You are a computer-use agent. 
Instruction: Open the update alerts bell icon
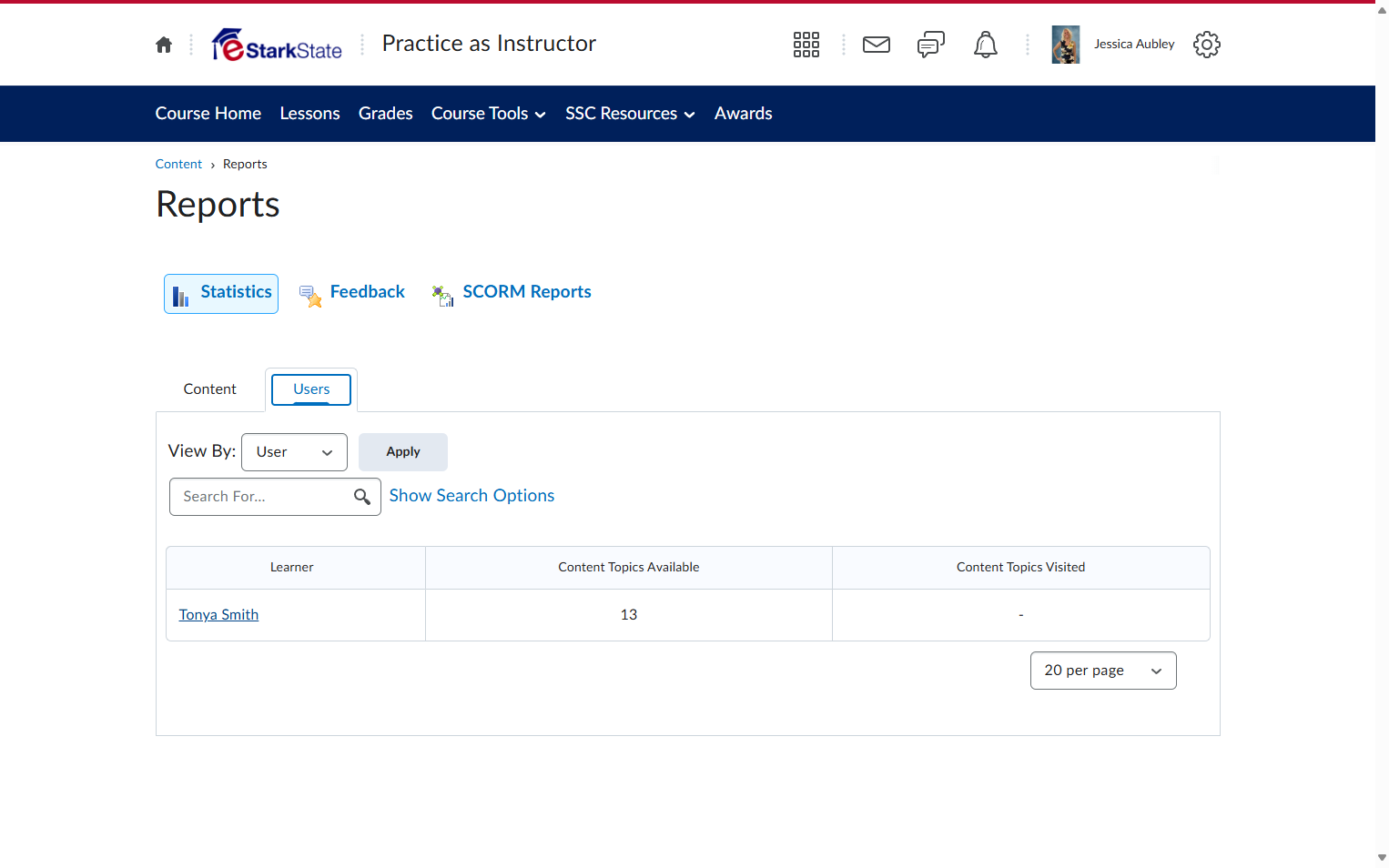[986, 45]
